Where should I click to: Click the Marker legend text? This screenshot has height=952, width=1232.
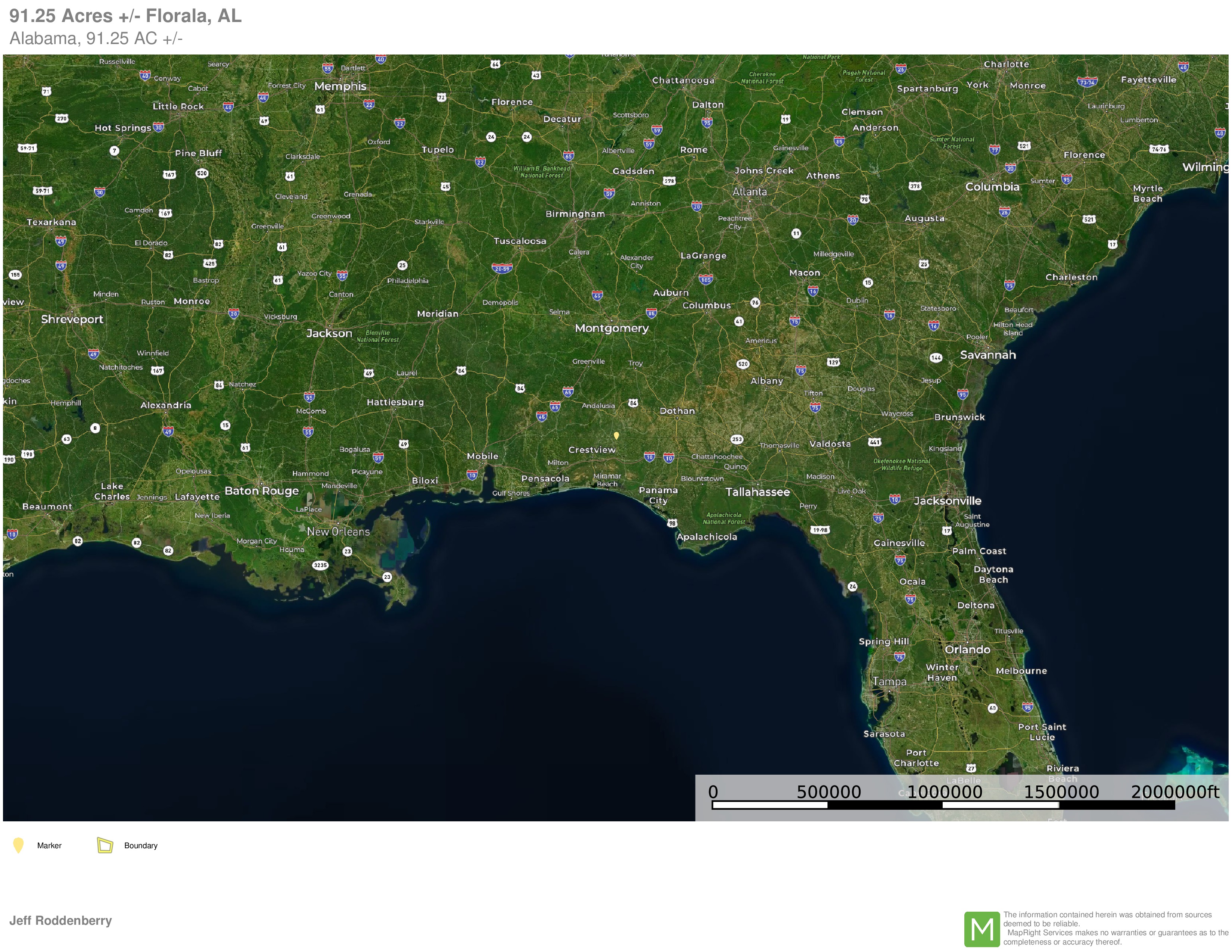[49, 845]
